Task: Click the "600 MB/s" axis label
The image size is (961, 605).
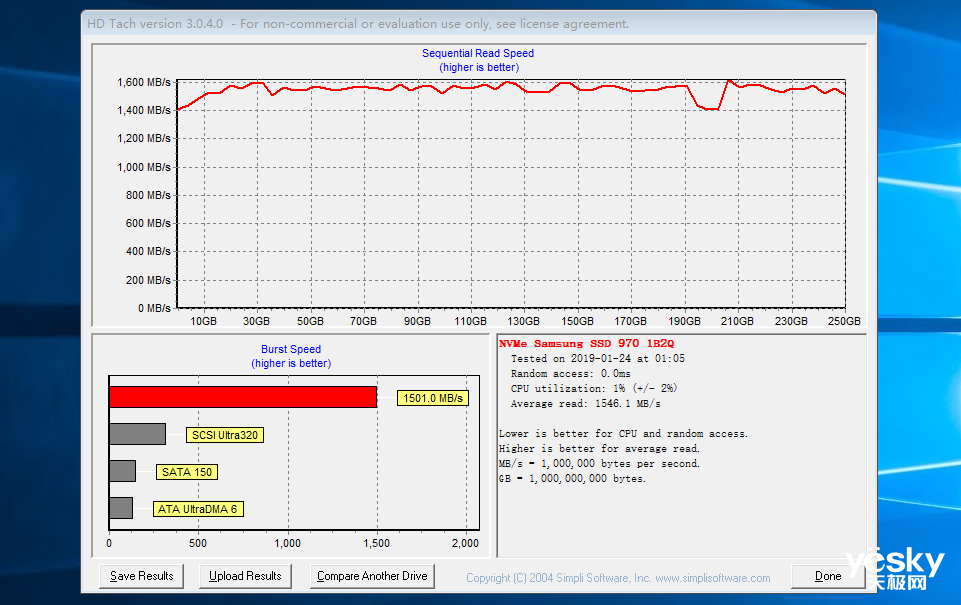Action: (148, 224)
